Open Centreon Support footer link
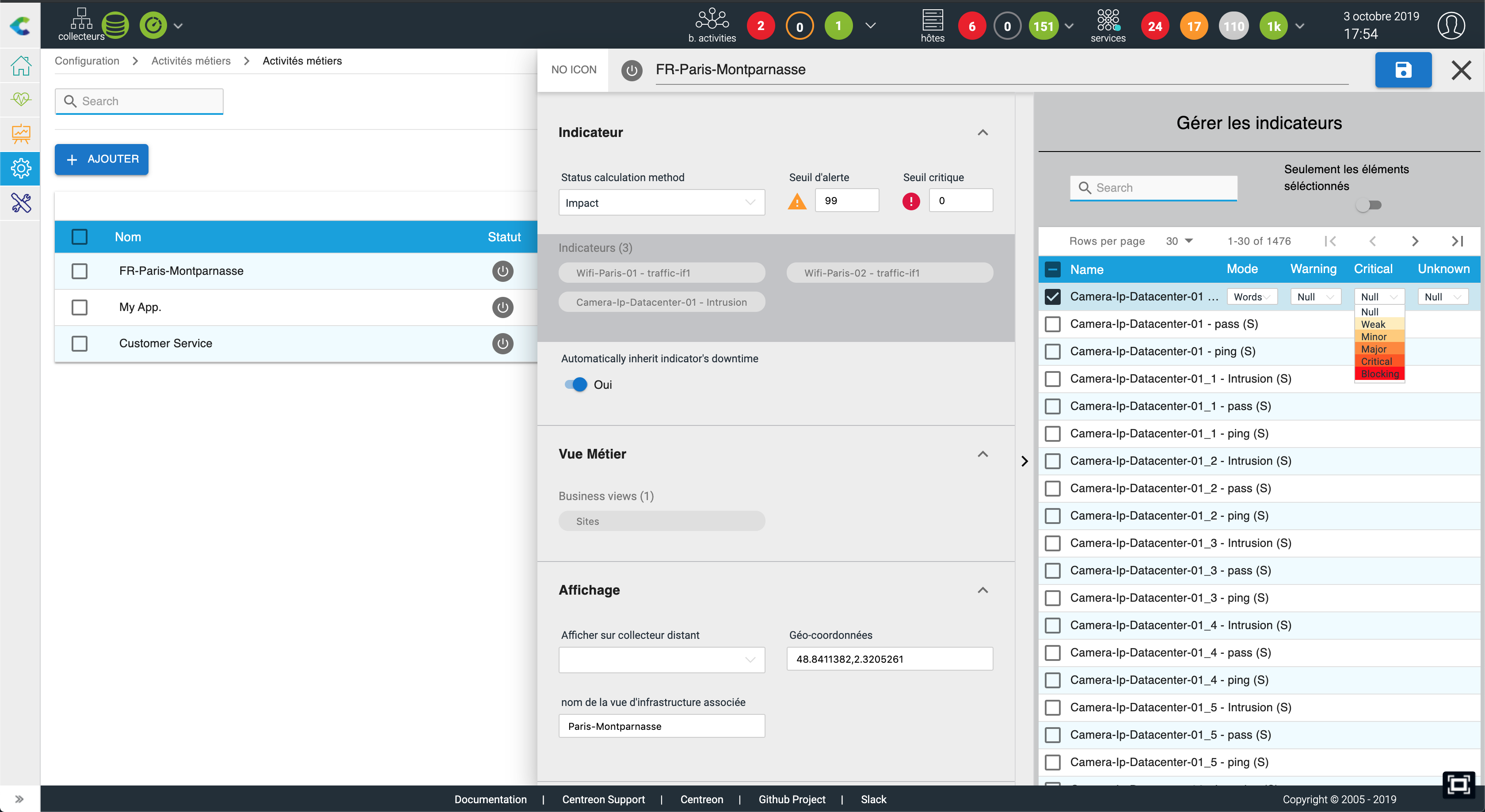This screenshot has width=1485, height=812. point(603,799)
